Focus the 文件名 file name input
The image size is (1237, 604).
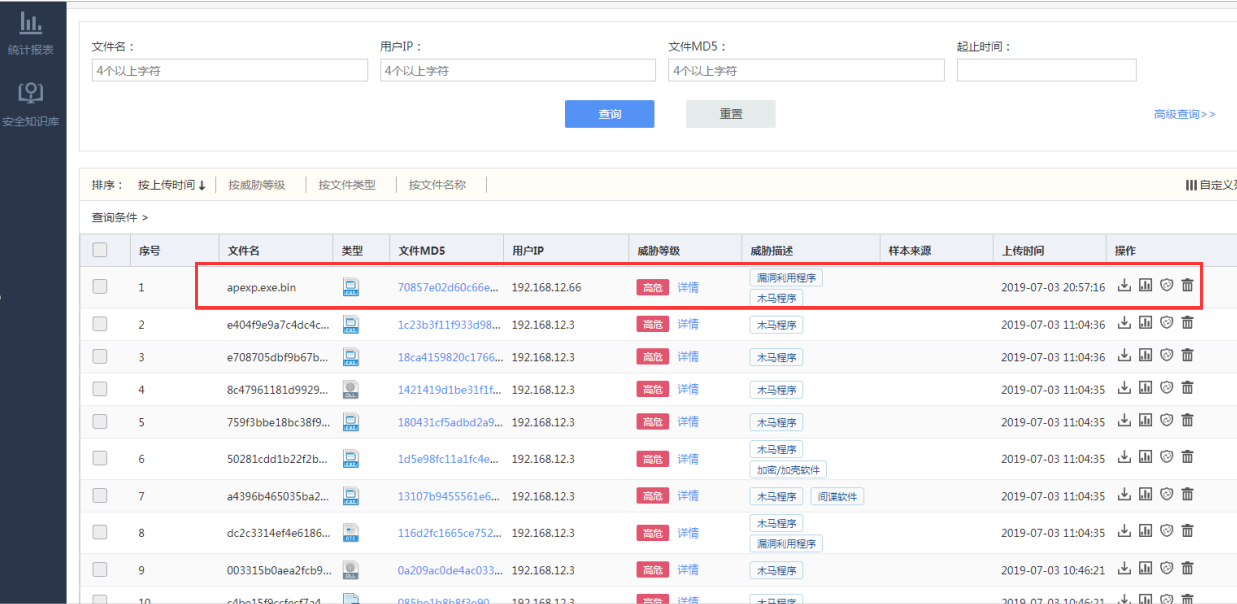230,70
